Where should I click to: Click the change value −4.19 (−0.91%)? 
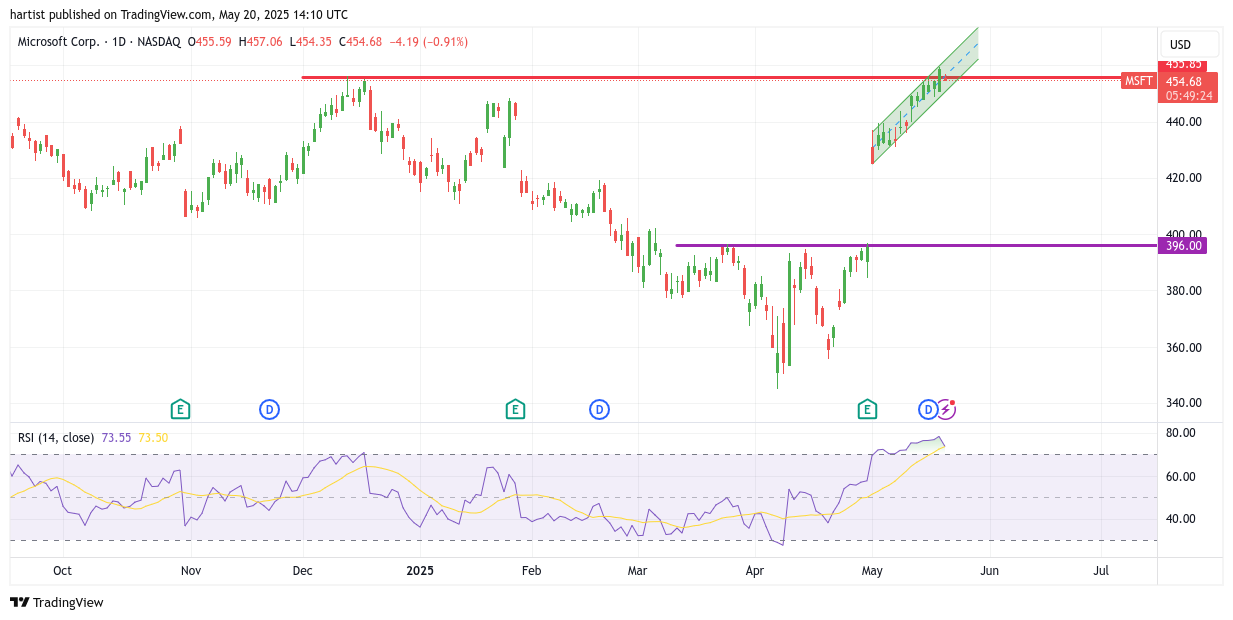tap(428, 42)
